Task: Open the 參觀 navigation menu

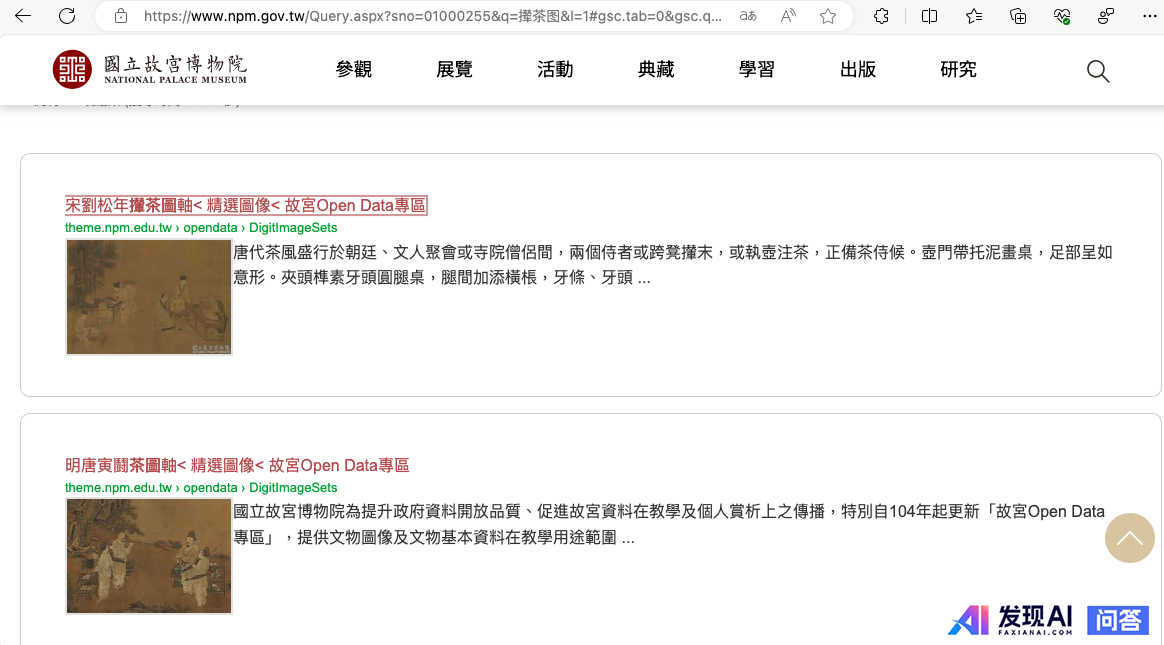Action: point(353,70)
